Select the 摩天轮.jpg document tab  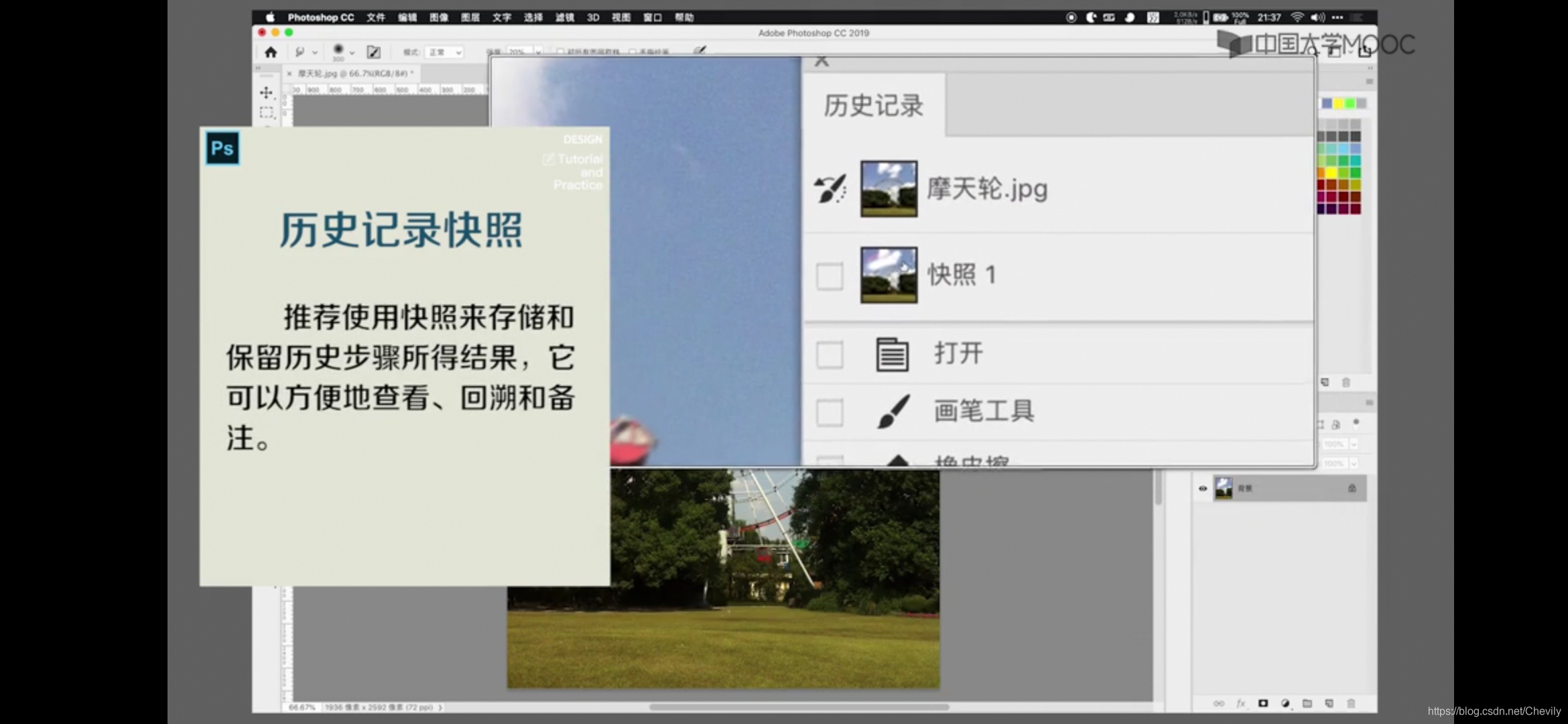[x=355, y=73]
